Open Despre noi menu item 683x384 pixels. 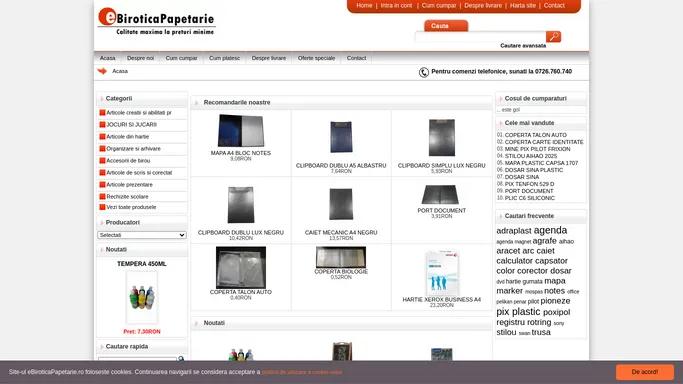pos(140,58)
